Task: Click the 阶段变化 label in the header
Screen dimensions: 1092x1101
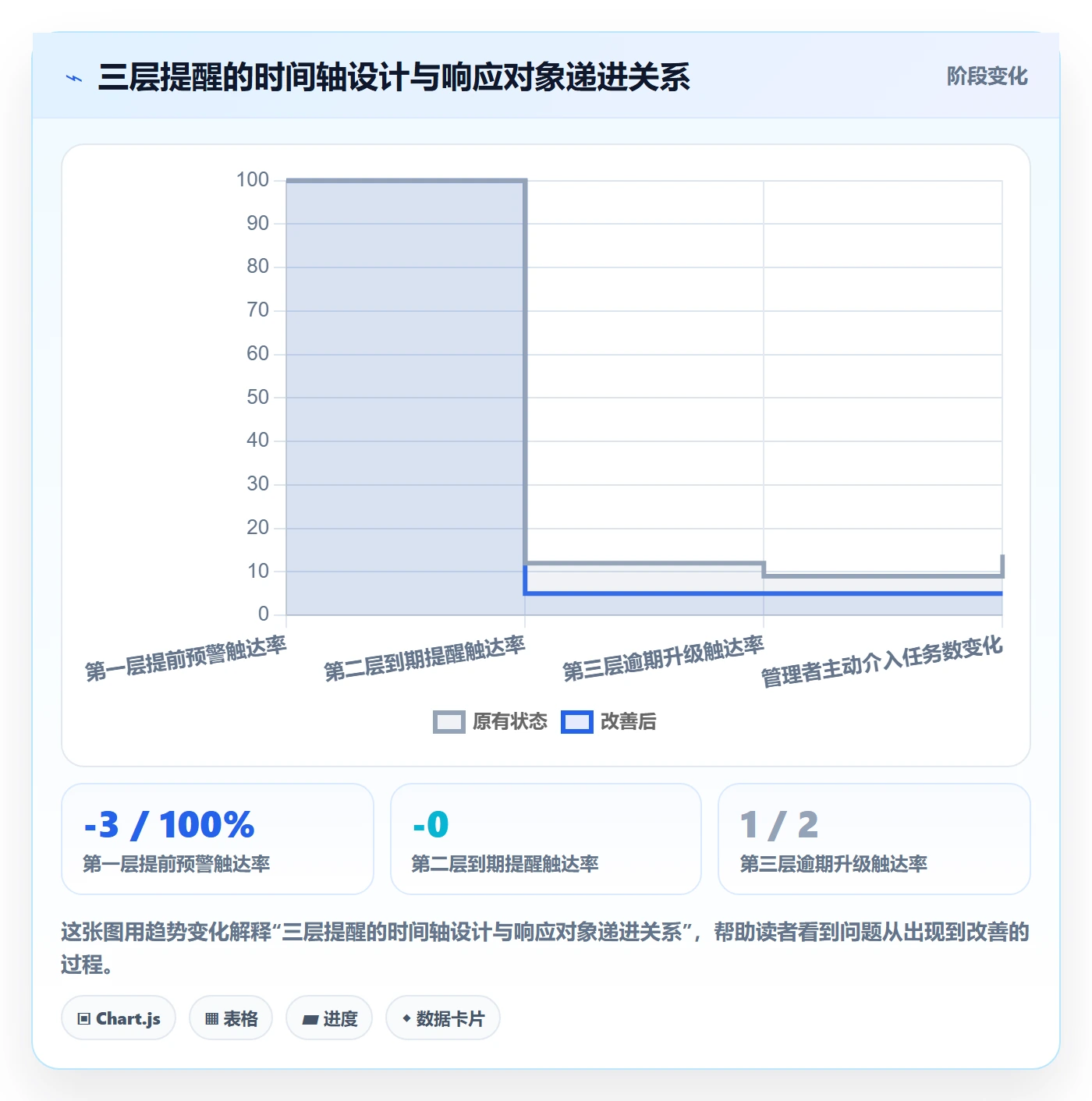Action: tap(987, 76)
